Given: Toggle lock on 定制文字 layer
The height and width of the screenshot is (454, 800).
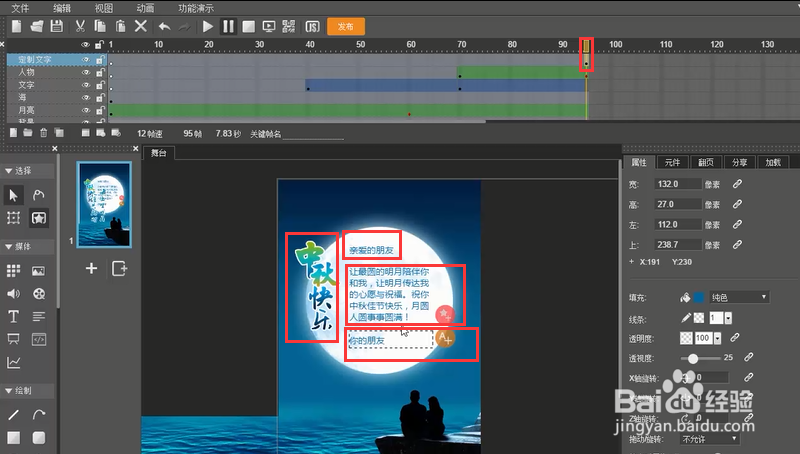Looking at the screenshot, I should point(100,60).
